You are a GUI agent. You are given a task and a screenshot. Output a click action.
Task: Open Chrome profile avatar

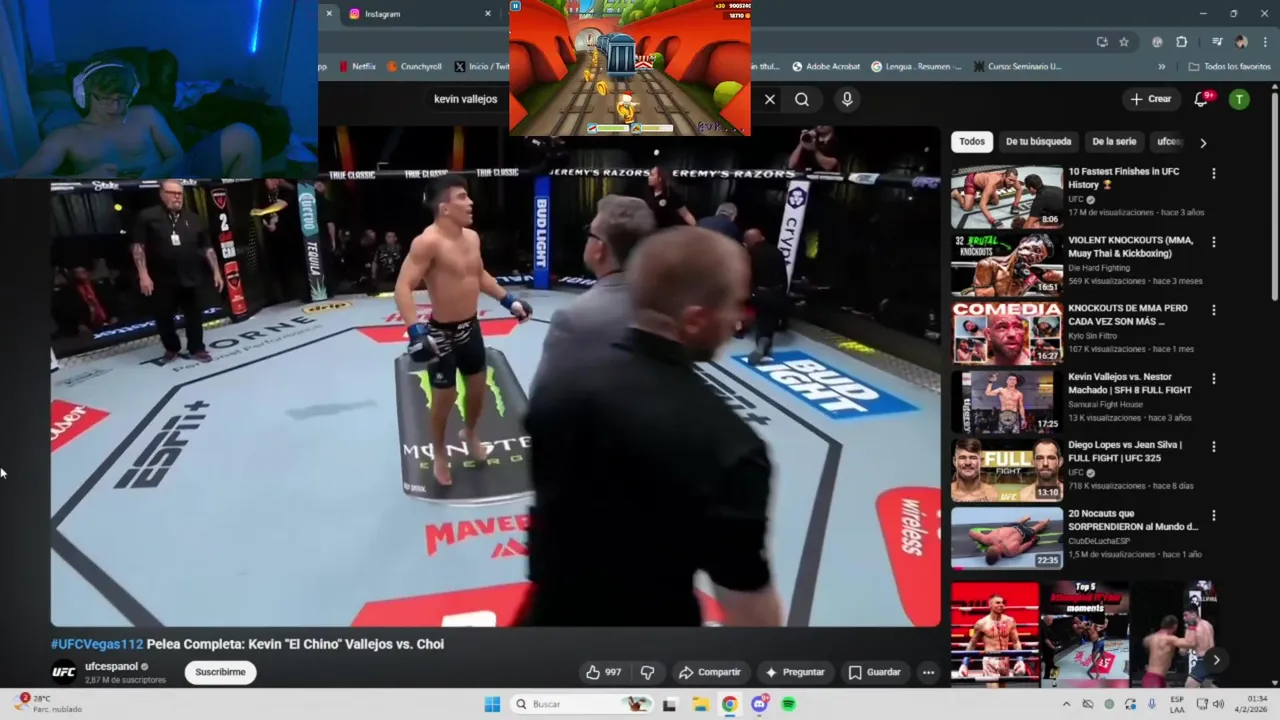(1241, 42)
